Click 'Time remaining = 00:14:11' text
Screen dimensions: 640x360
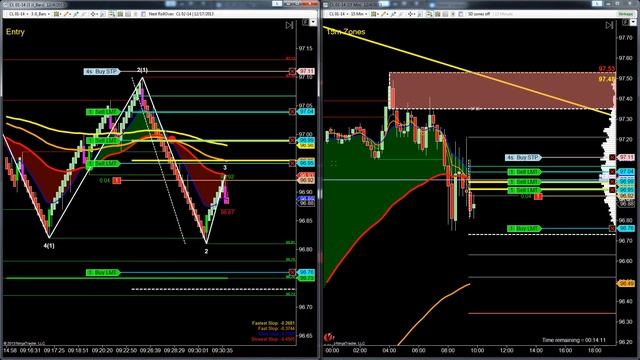574,340
